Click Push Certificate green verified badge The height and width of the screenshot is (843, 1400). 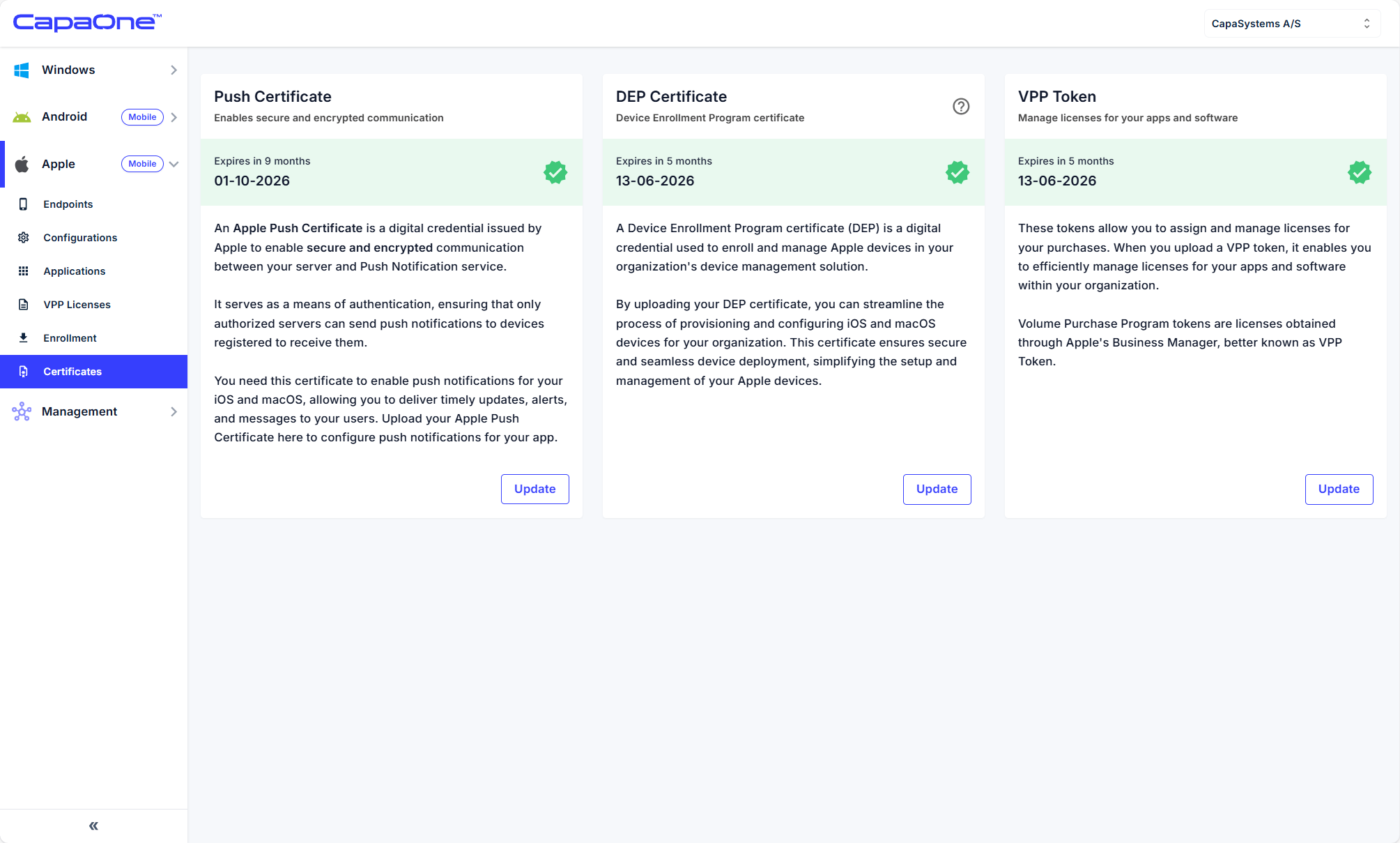pyautogui.click(x=555, y=172)
